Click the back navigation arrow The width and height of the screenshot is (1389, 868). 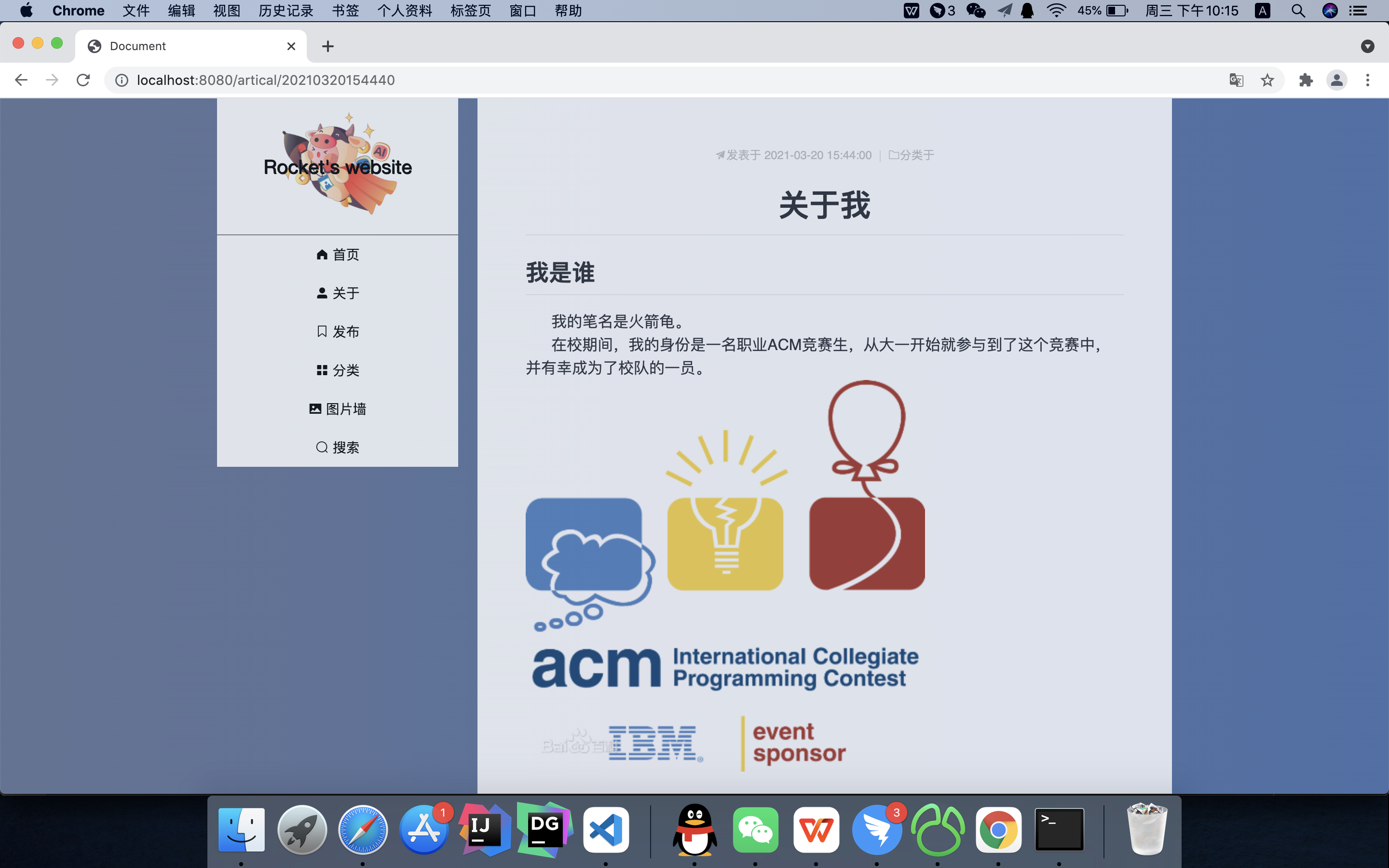pyautogui.click(x=21, y=81)
